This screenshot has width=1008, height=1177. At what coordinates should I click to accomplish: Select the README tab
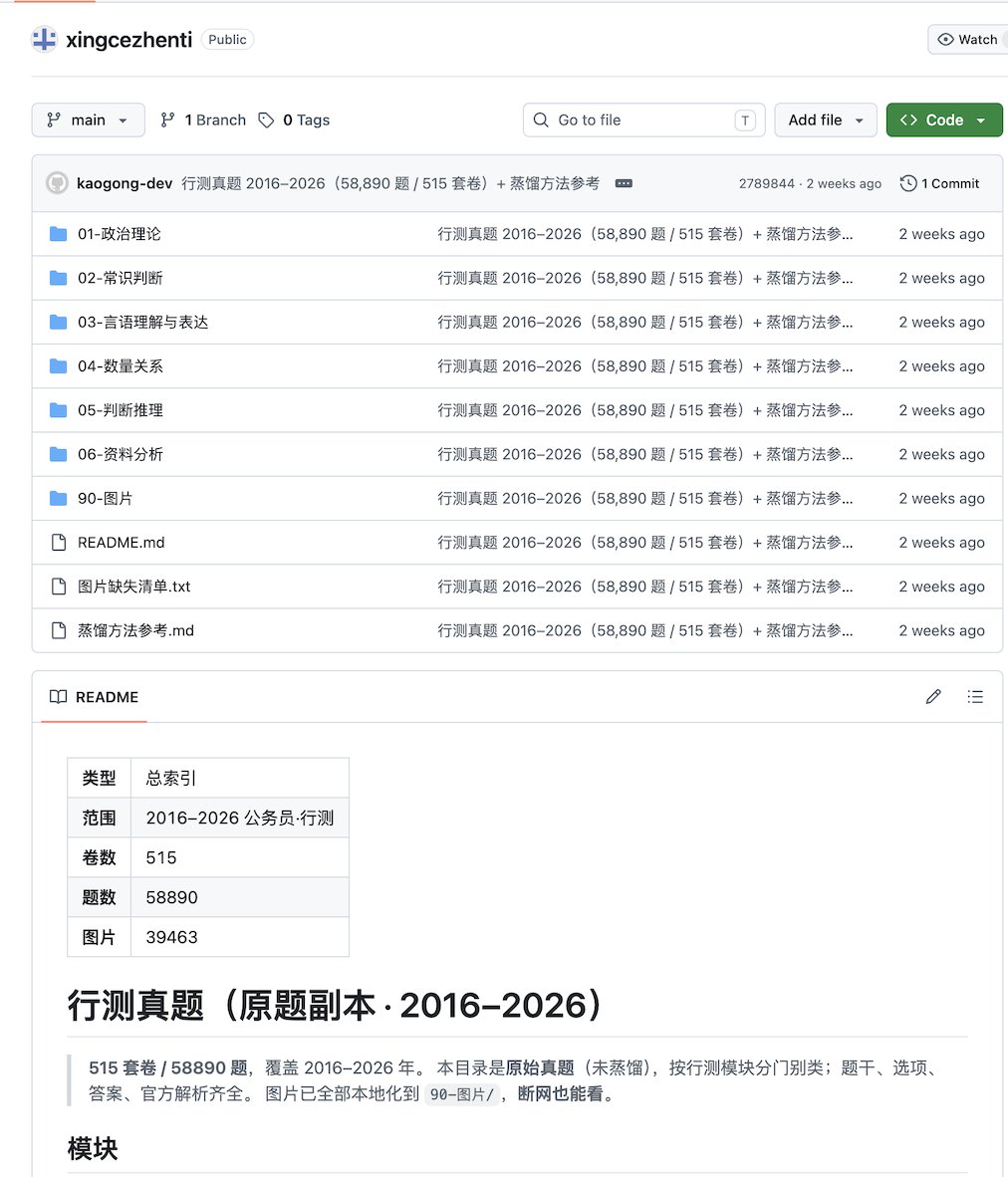94,697
